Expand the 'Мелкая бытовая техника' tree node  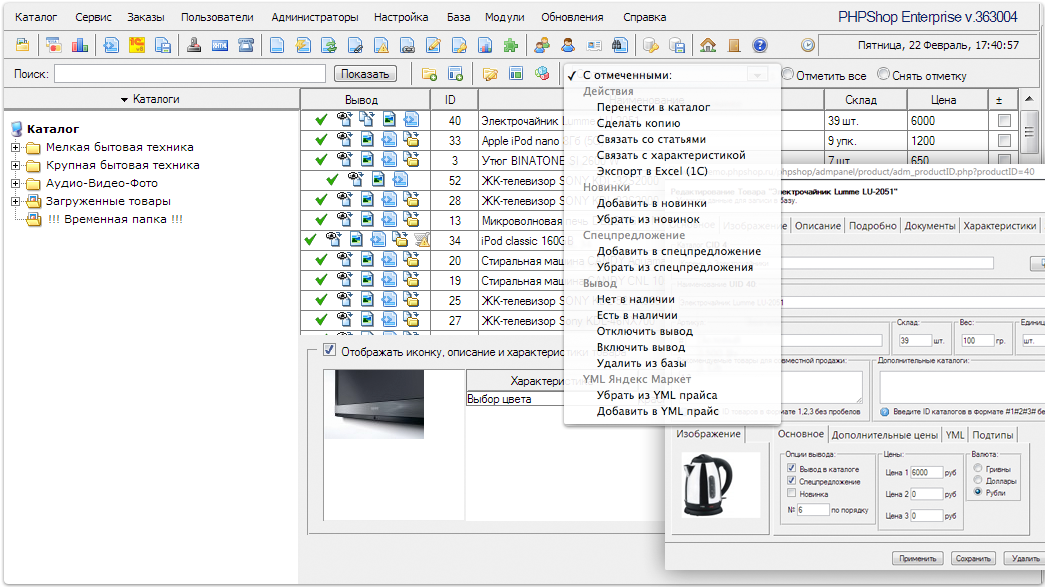(x=16, y=148)
